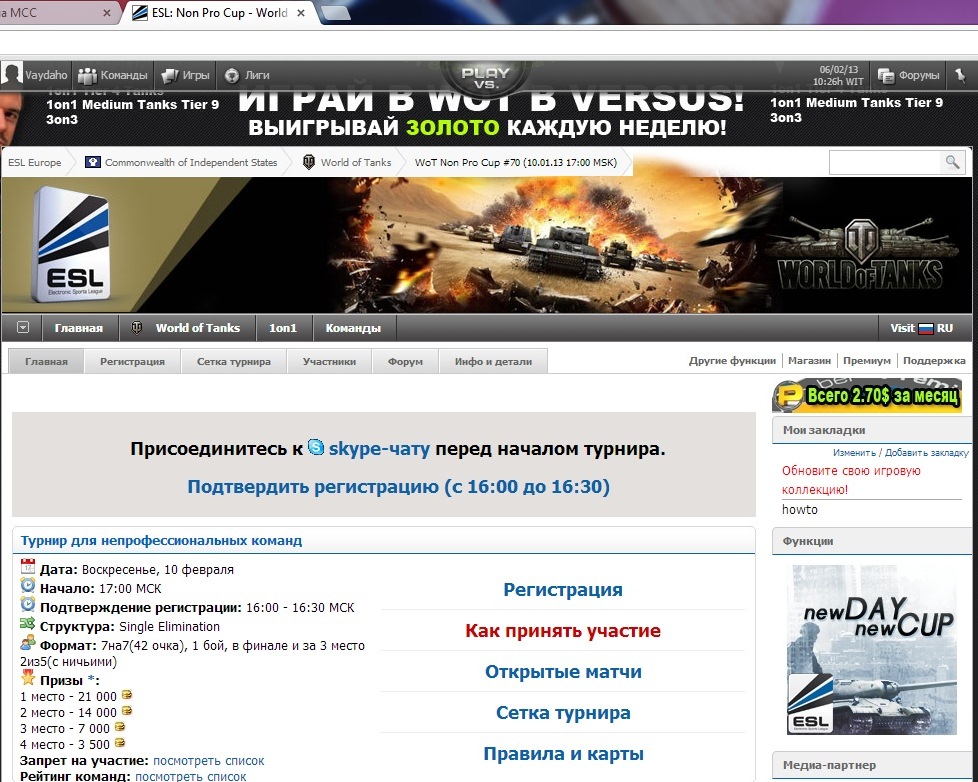Click in the search input field

pyautogui.click(x=884, y=162)
